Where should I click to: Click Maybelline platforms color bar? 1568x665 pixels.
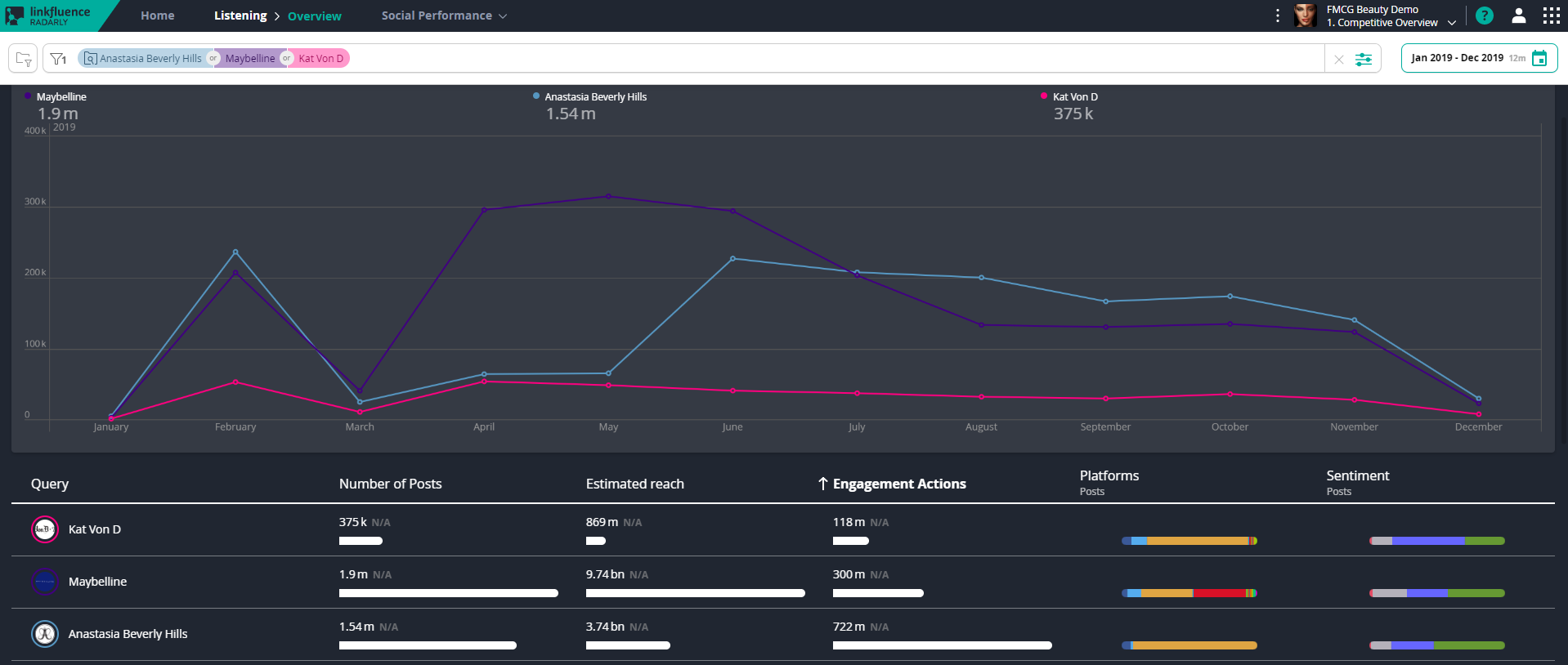coord(1189,593)
